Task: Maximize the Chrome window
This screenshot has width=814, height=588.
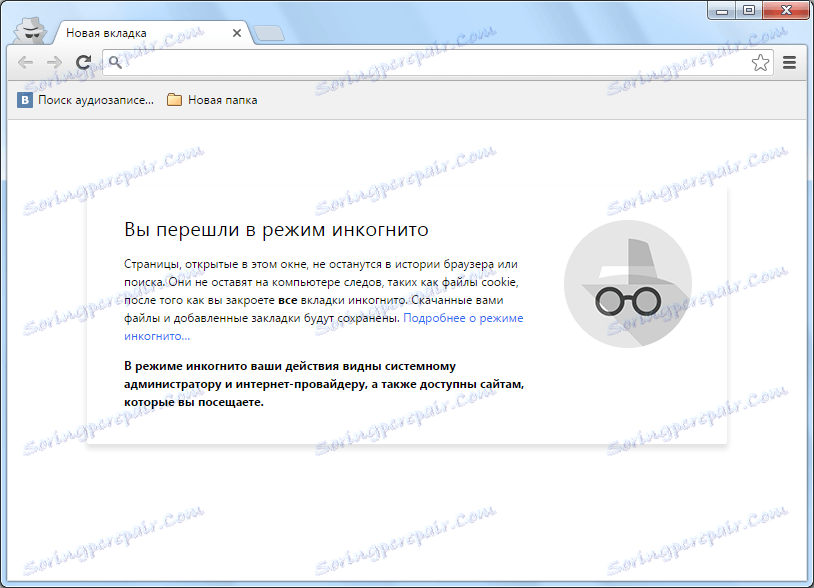Action: click(749, 10)
